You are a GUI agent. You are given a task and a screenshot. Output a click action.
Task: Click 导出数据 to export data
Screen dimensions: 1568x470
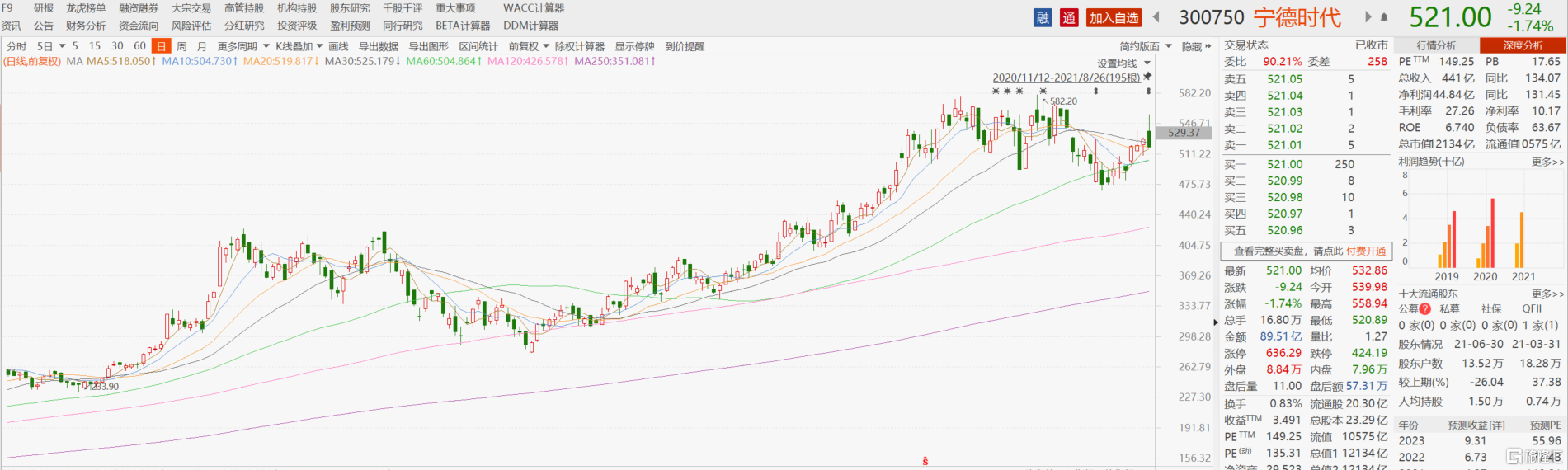point(379,47)
